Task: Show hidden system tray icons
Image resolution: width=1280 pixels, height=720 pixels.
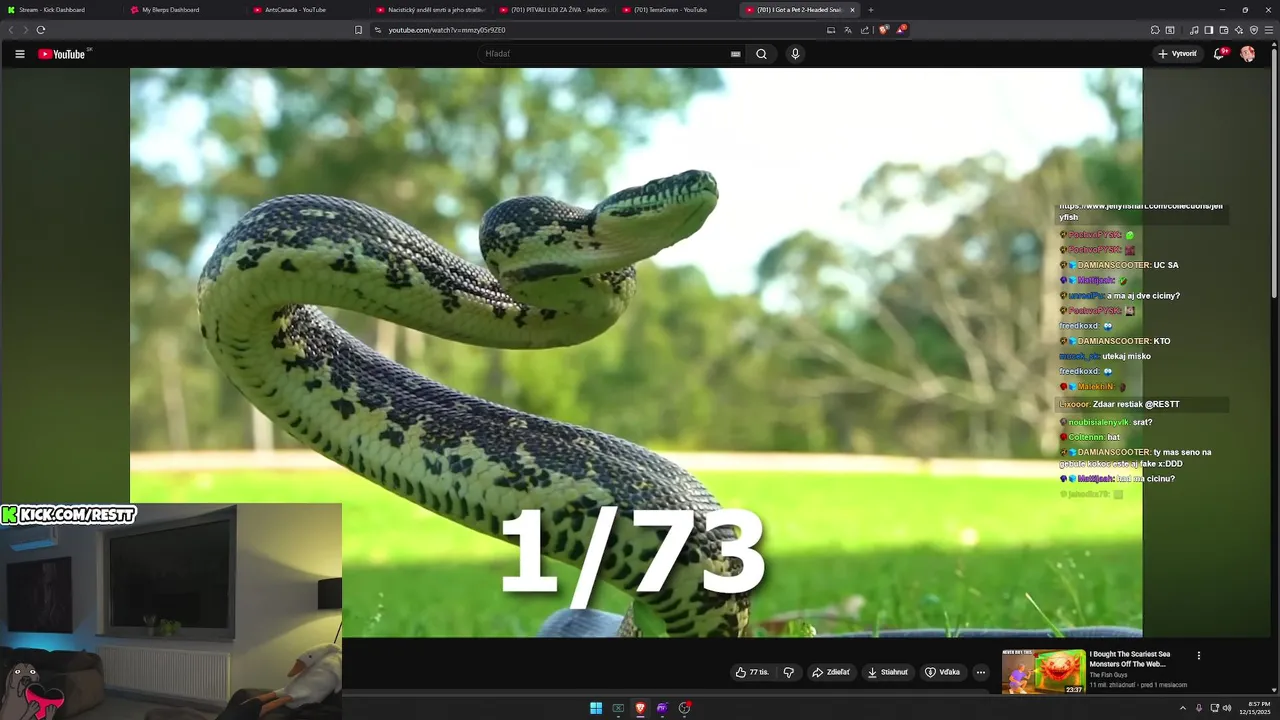Action: click(x=1182, y=708)
